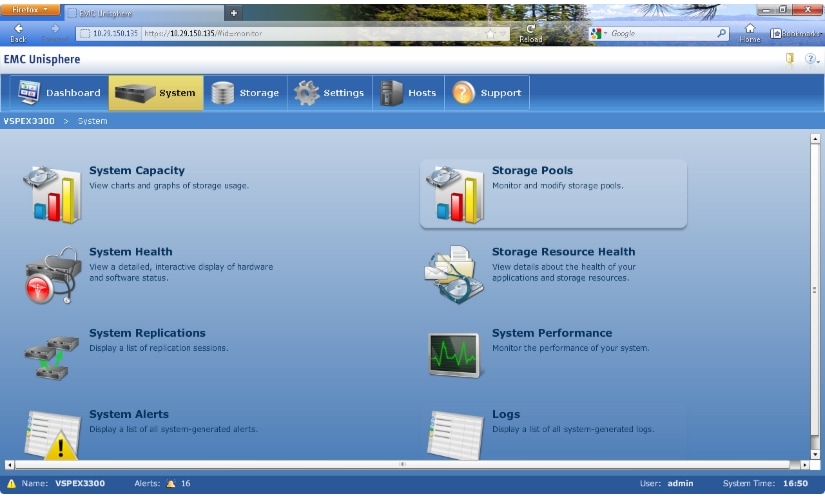Click 'View charts and graphs of storage usage.'
The image size is (825, 500).
169,186
